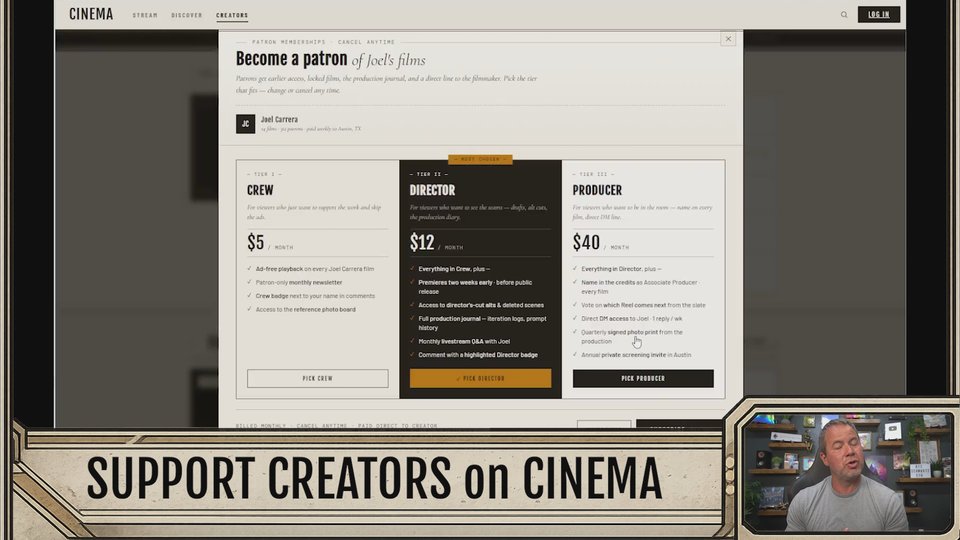Click the Tier I label

point(264,174)
